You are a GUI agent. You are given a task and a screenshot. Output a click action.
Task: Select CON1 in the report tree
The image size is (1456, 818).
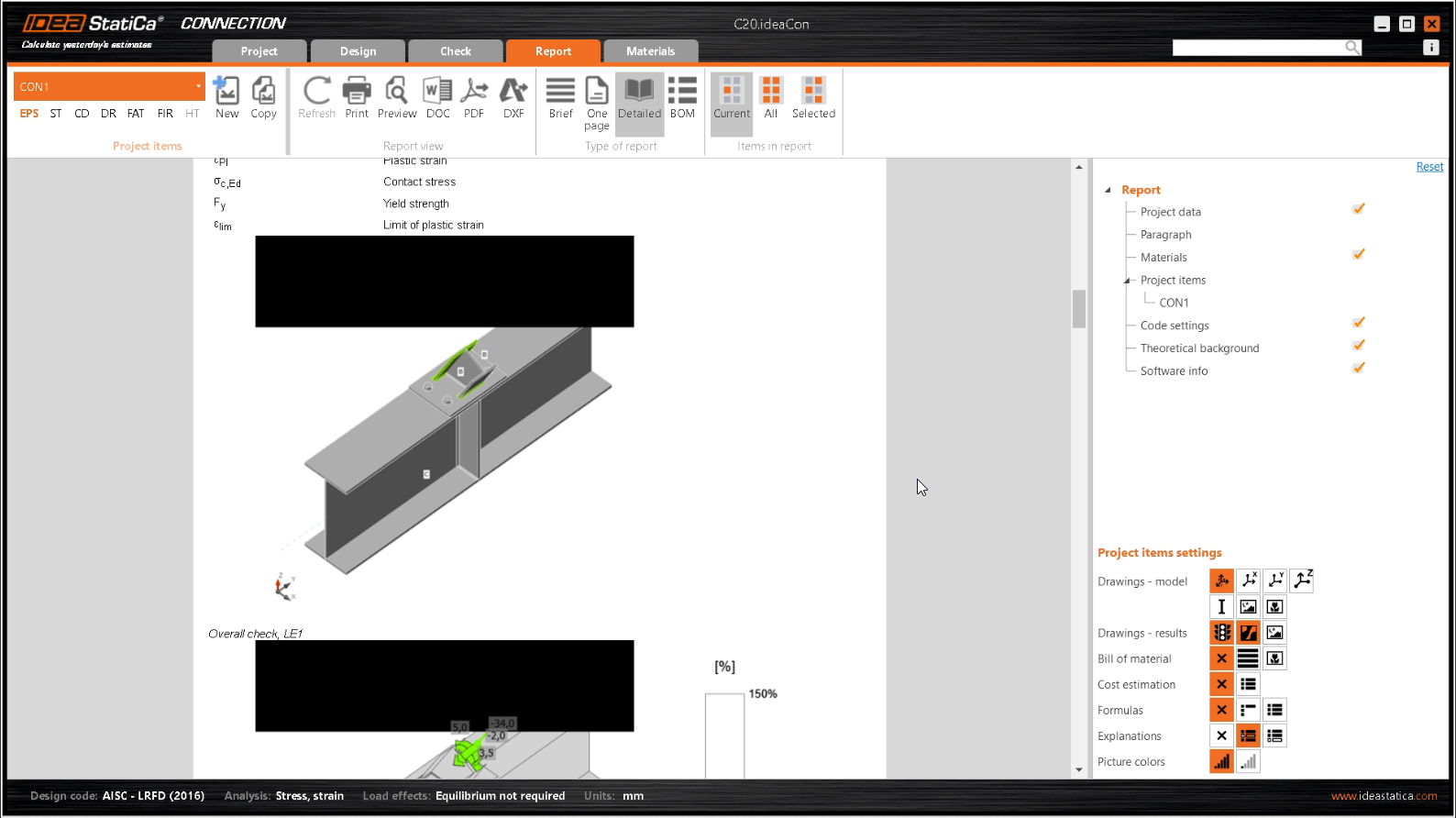[x=1174, y=303]
